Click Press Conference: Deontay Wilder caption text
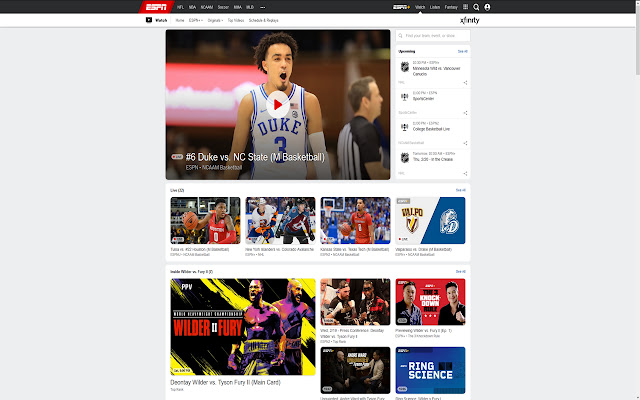The image size is (640, 400). [x=352, y=333]
